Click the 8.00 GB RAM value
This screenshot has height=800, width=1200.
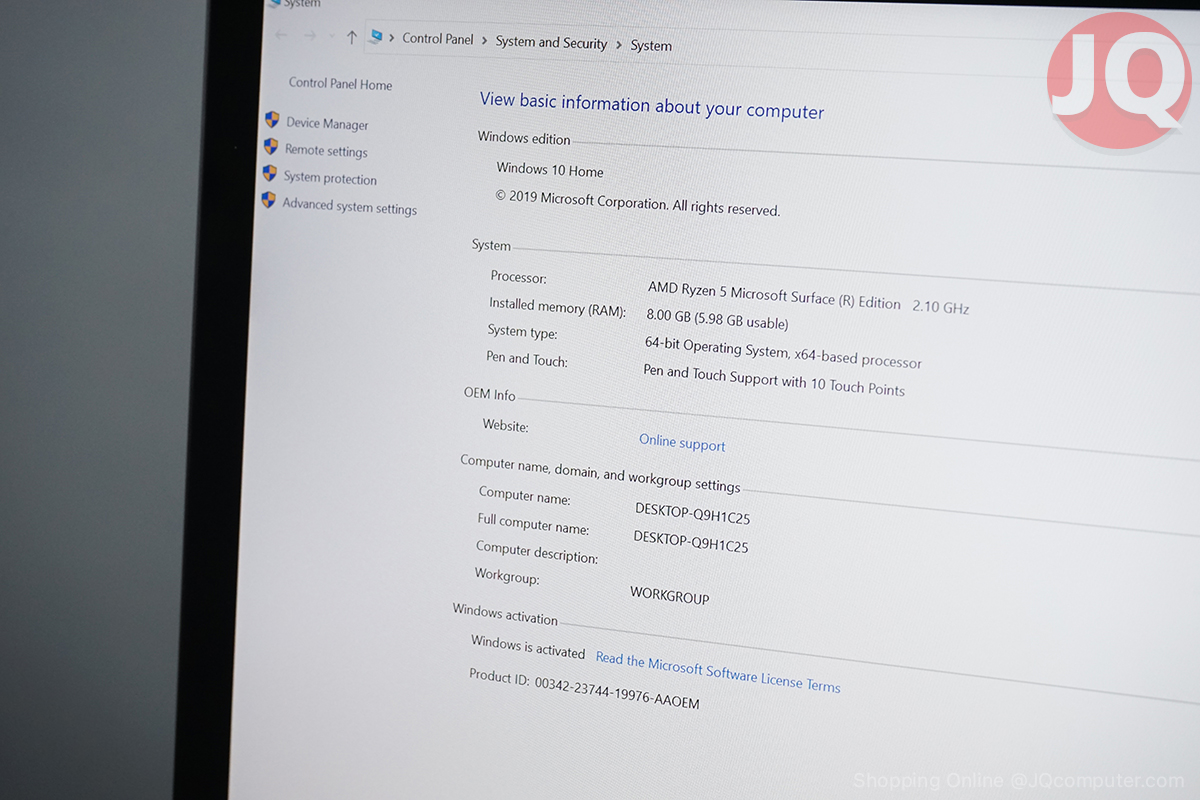pyautogui.click(x=717, y=320)
